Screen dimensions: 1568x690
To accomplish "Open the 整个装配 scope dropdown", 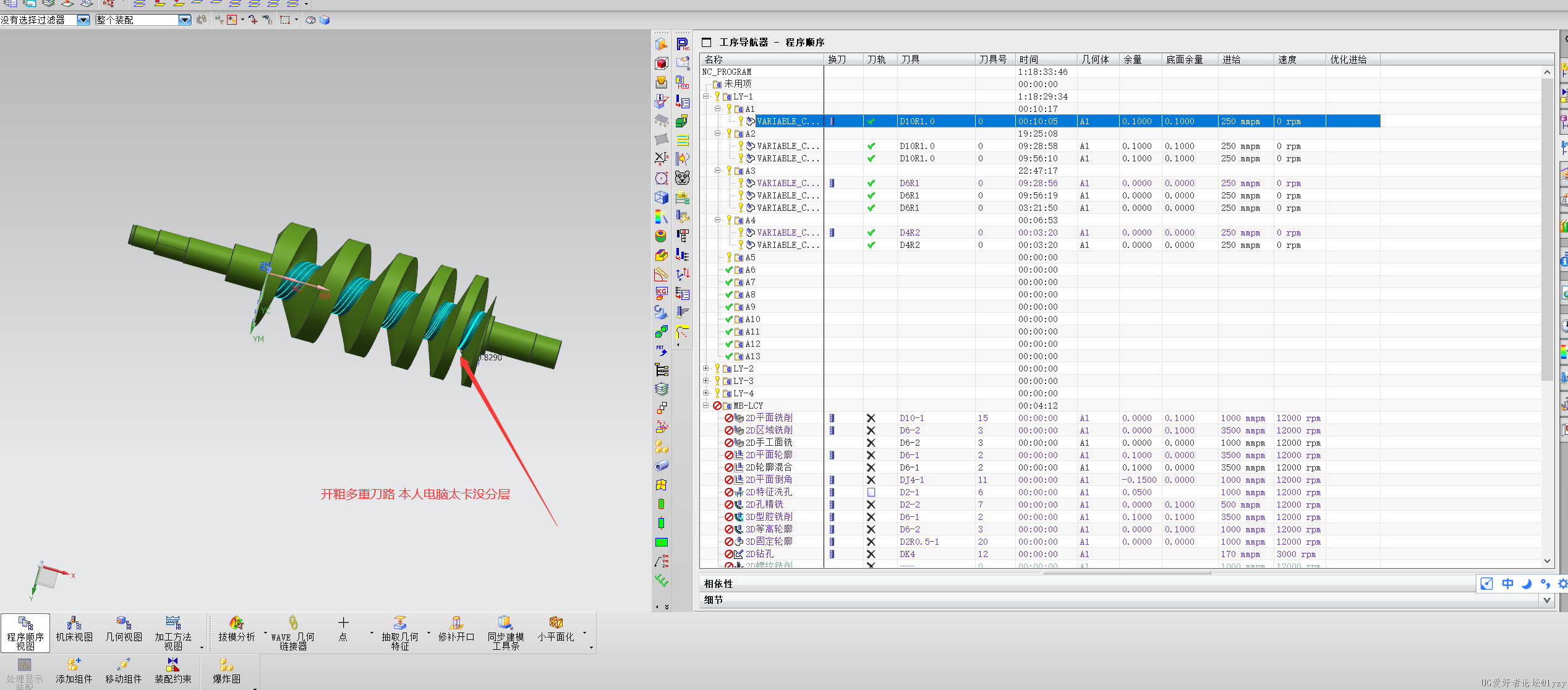I will [184, 20].
